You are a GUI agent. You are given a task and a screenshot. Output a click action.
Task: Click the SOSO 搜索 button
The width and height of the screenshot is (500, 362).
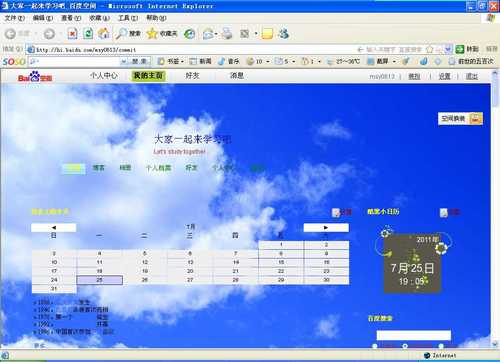tap(139, 61)
